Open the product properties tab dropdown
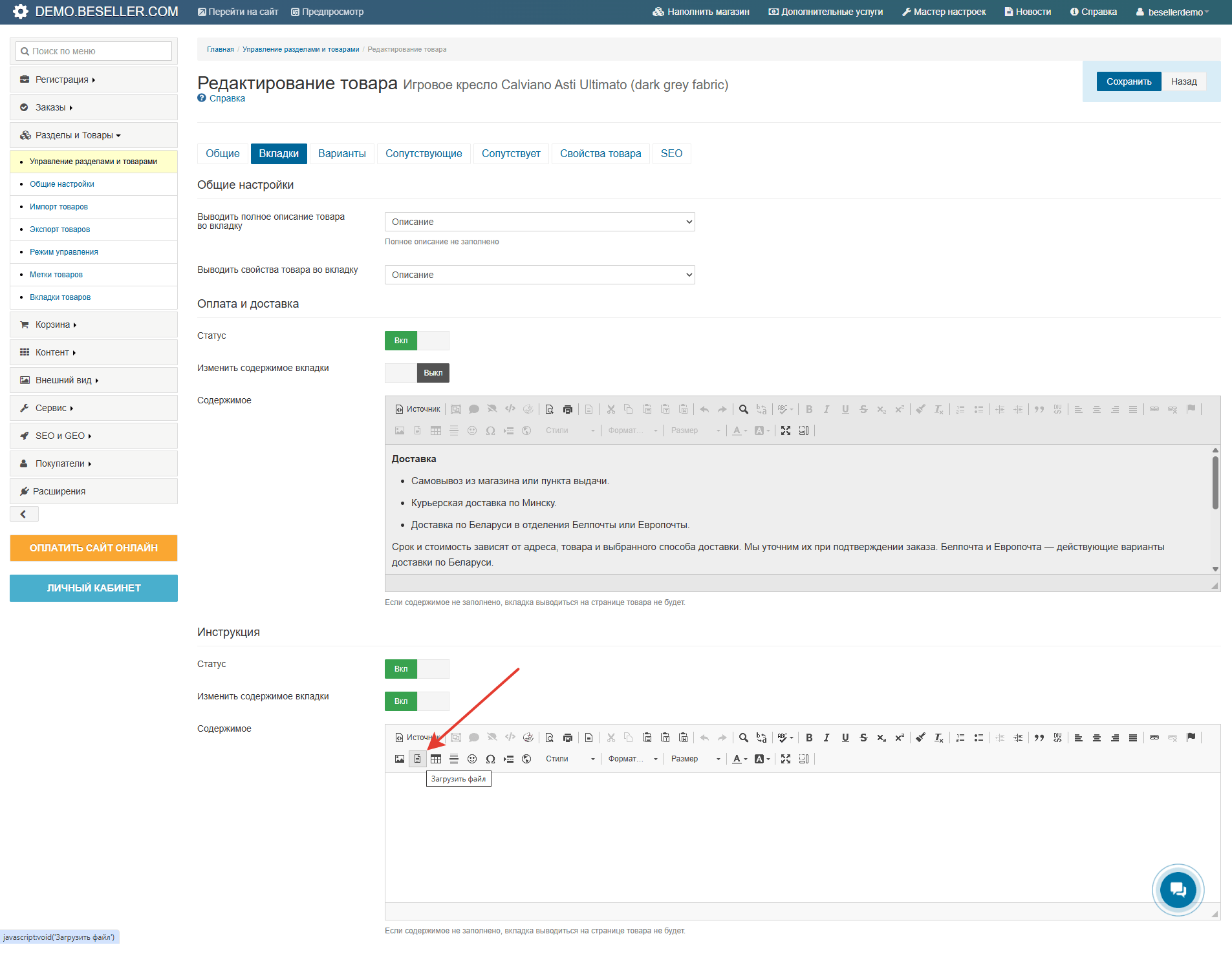The height and width of the screenshot is (956, 1232). pyautogui.click(x=540, y=275)
